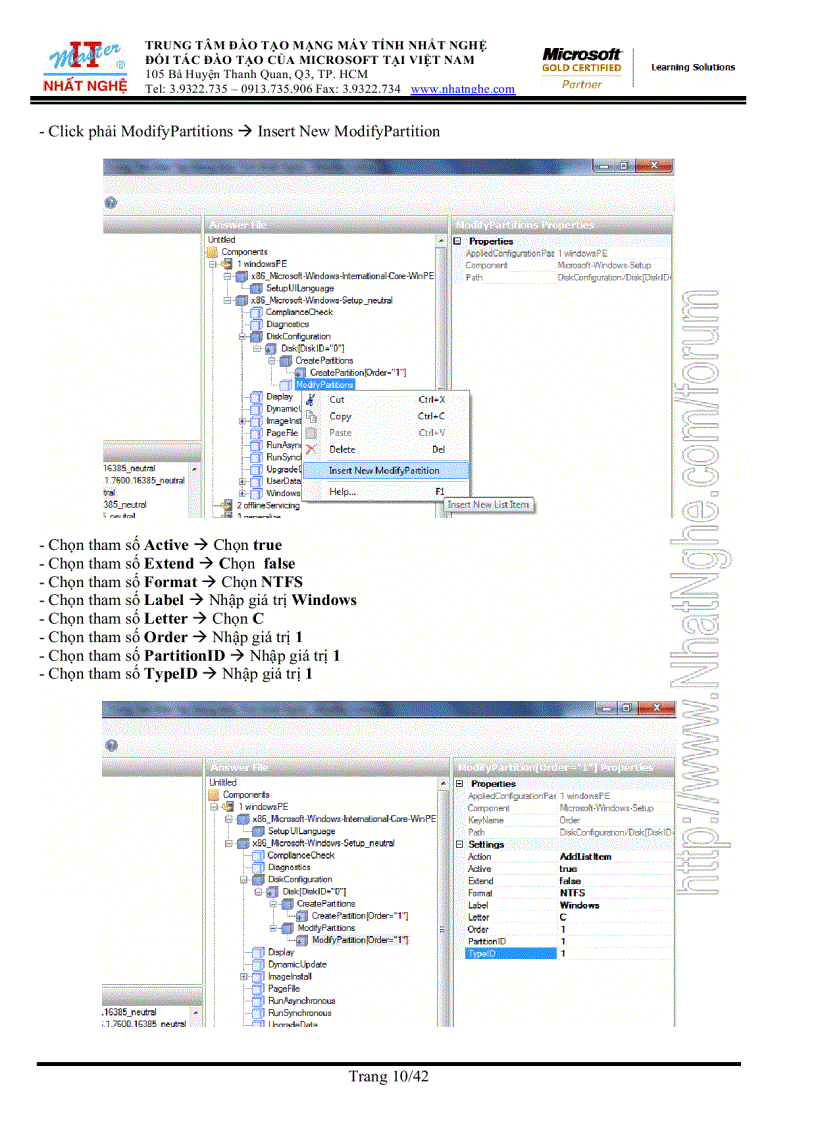
Task: Select the TypeID row in the settings grid
Action: (x=510, y=953)
